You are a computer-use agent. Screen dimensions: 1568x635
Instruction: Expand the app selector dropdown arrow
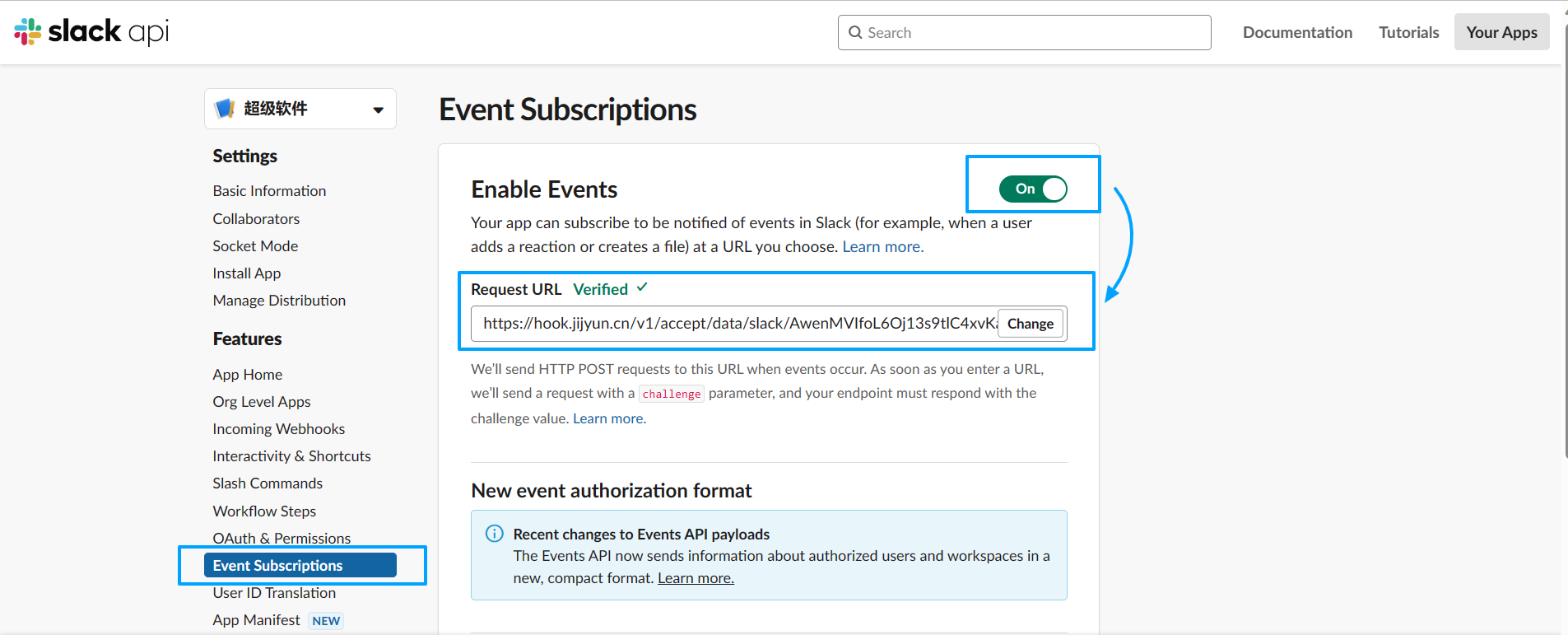point(378,110)
